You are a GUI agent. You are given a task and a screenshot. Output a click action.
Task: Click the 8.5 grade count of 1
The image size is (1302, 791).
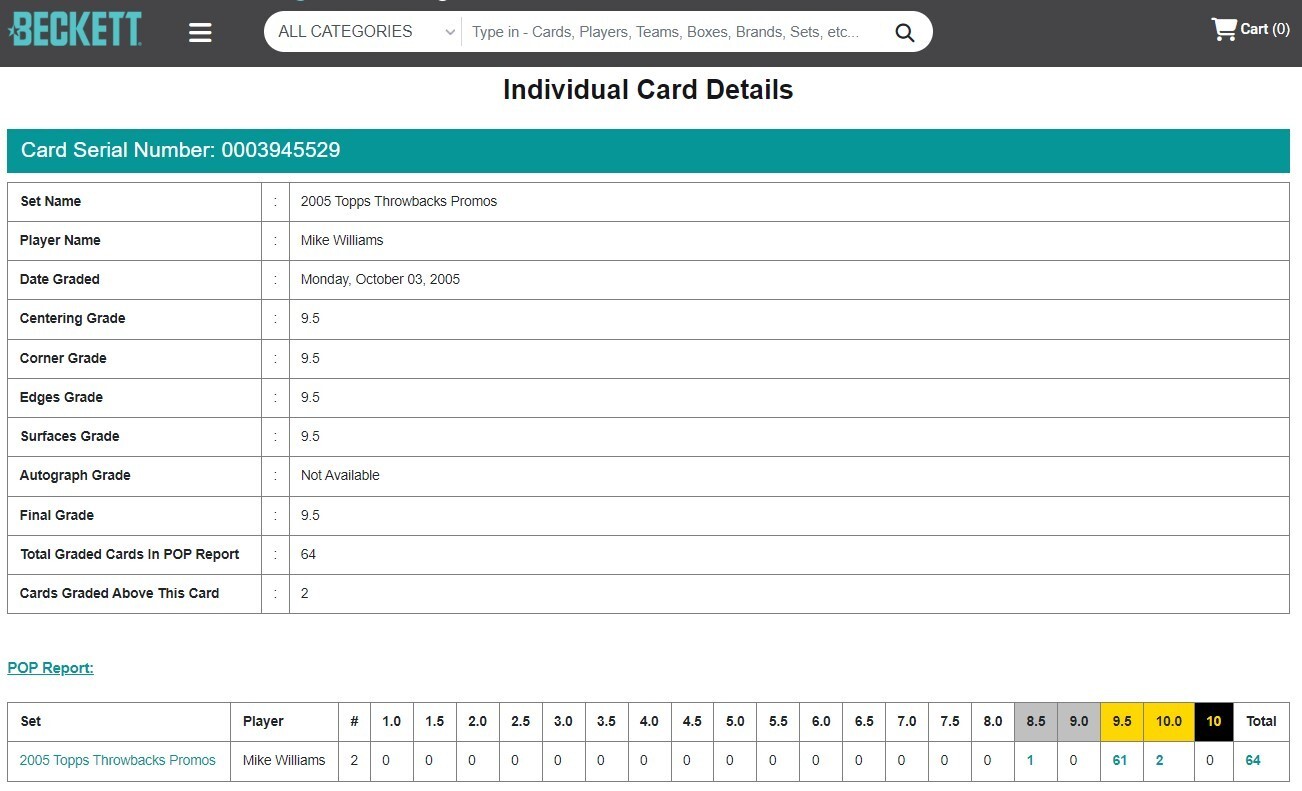click(1030, 760)
